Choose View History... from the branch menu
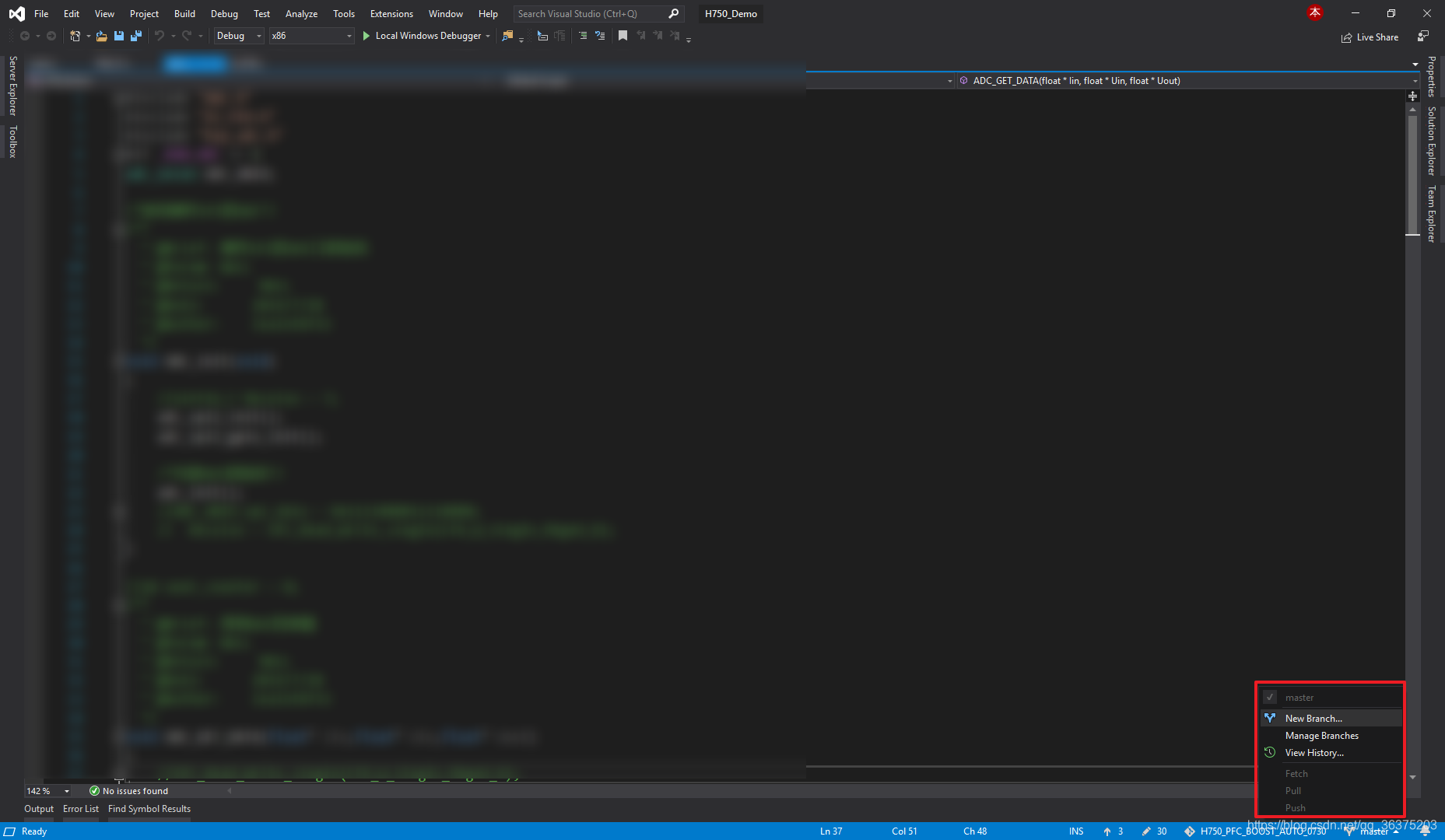Screen dimensions: 1445x840 point(1331,753)
